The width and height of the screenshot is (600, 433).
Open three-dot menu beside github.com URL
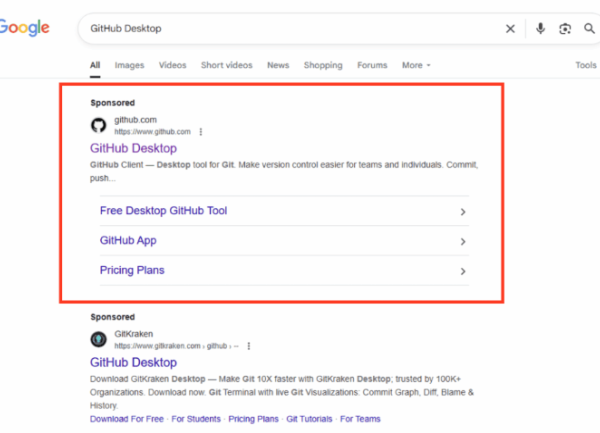click(201, 132)
